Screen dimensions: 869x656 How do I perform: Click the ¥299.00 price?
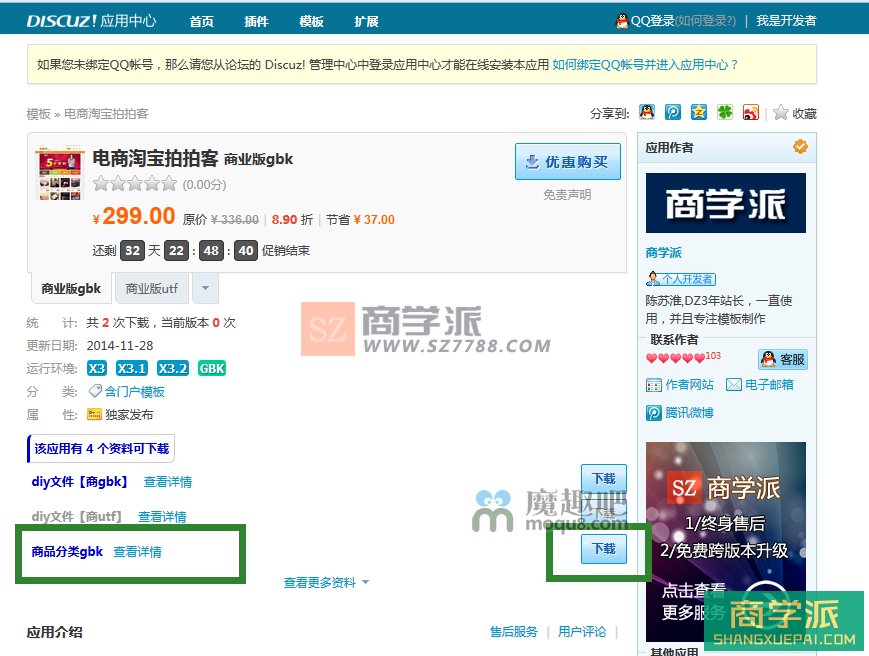pyautogui.click(x=134, y=216)
